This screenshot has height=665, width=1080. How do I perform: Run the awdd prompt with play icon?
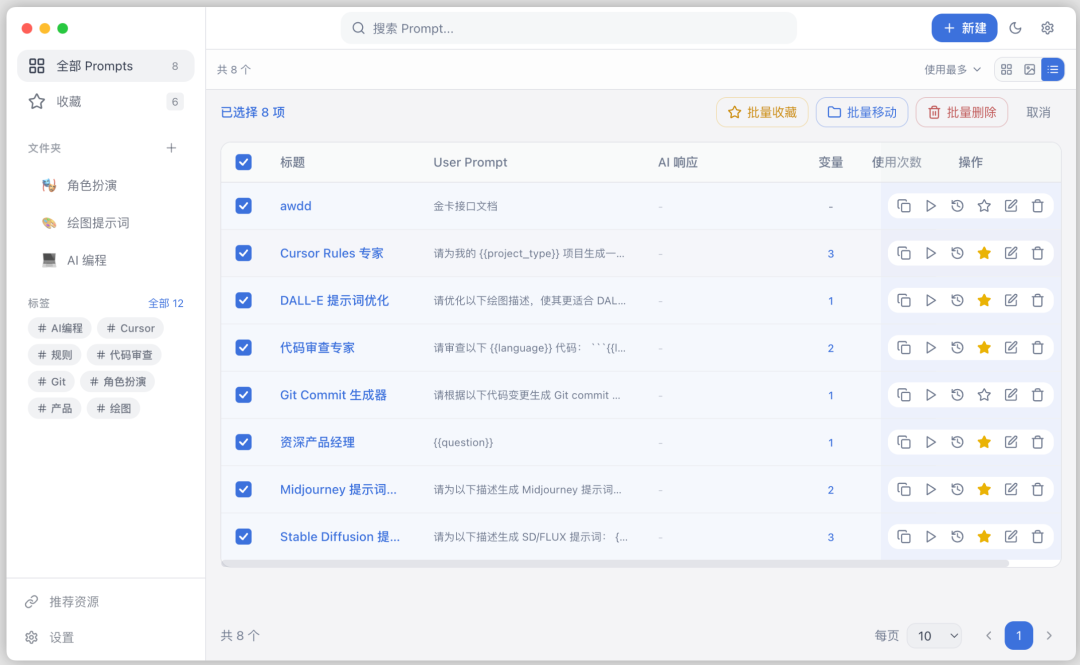click(x=931, y=206)
